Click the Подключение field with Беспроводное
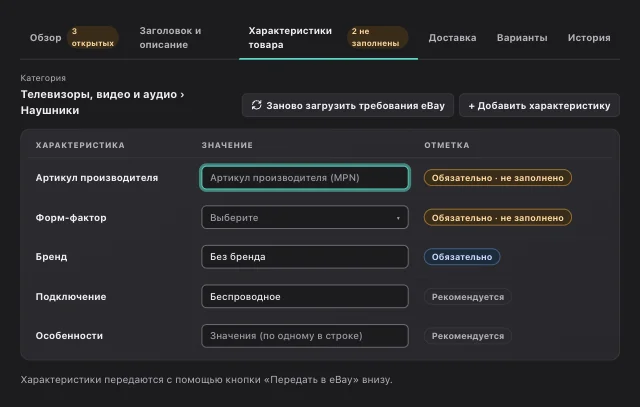 click(305, 296)
